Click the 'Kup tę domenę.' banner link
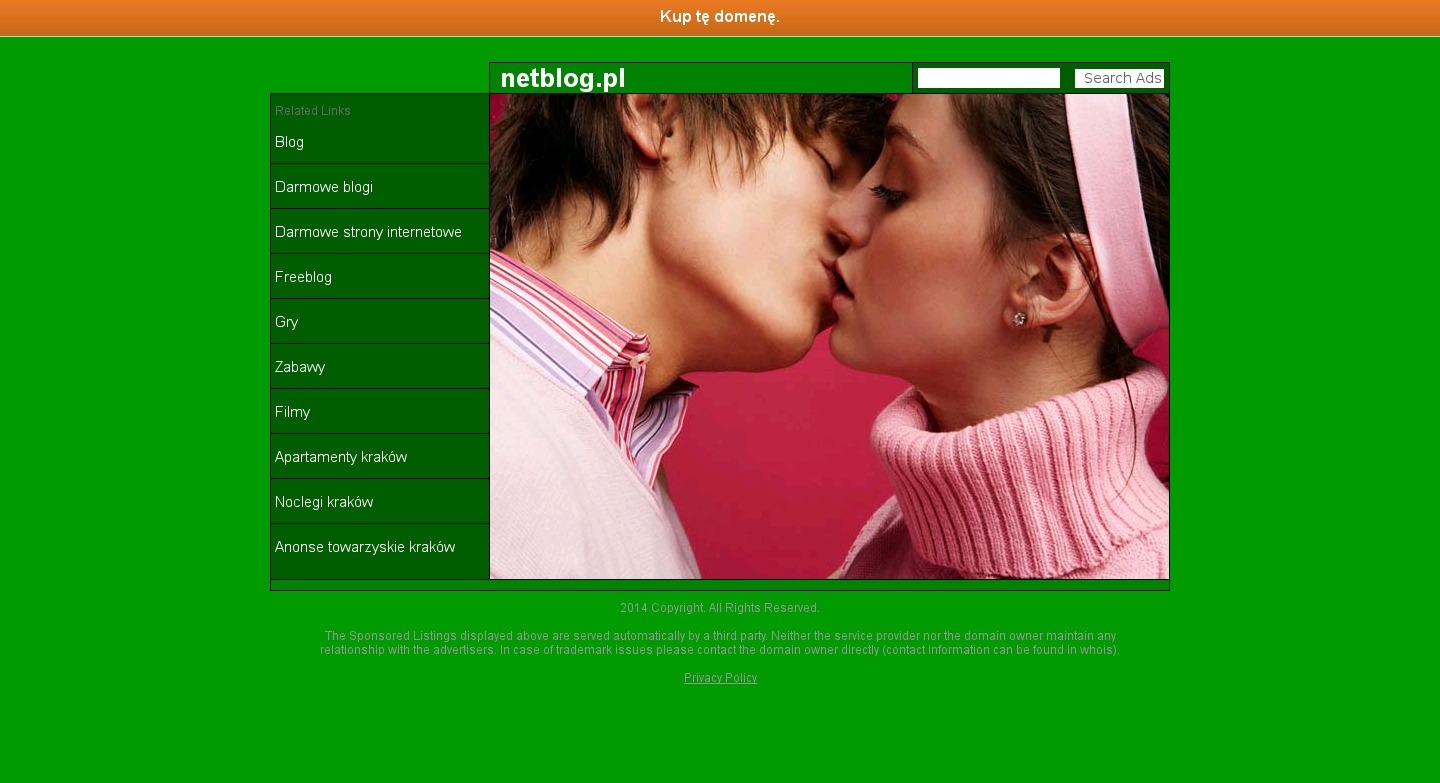The image size is (1440, 783). (x=719, y=17)
